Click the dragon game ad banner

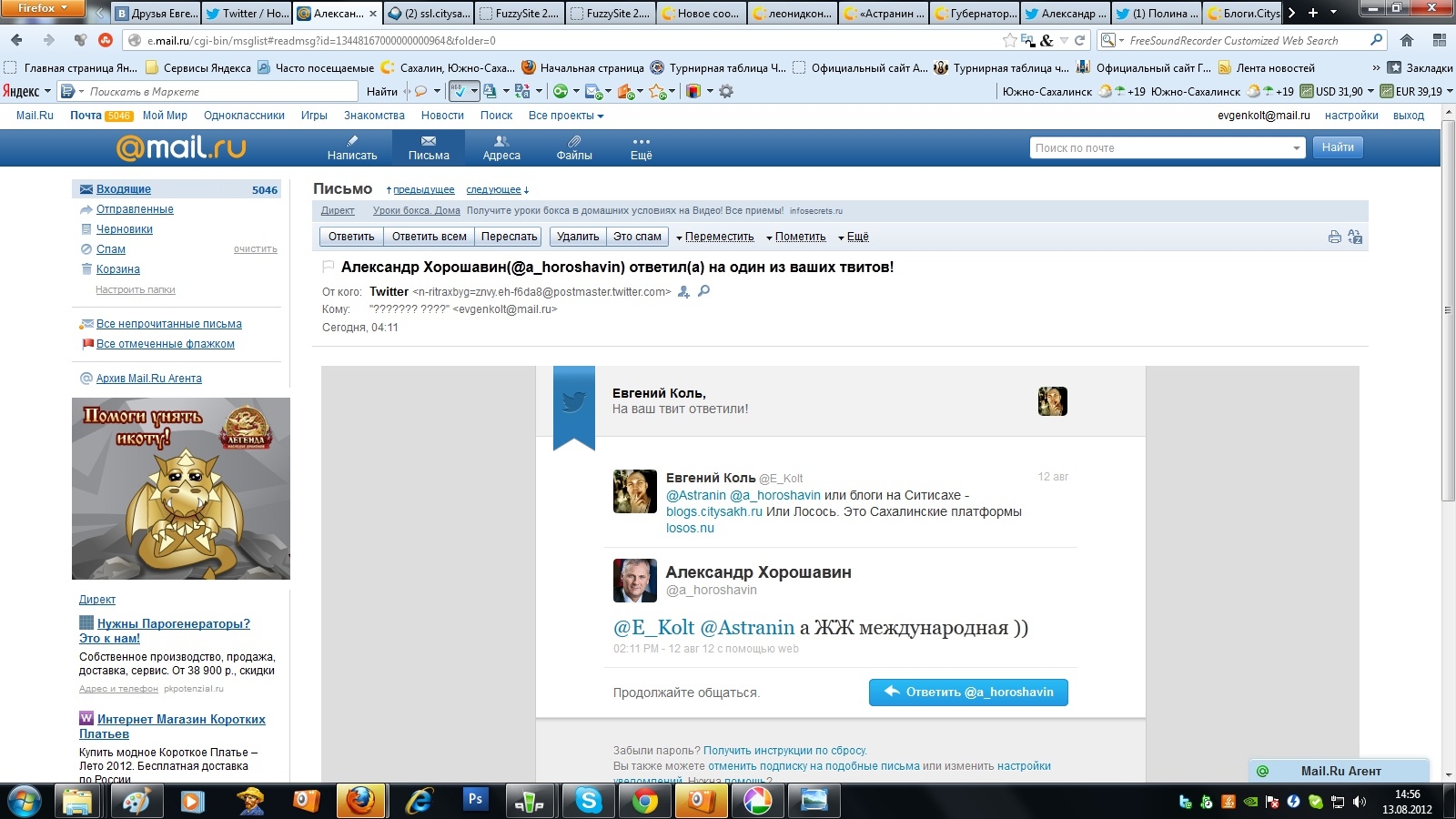point(181,489)
